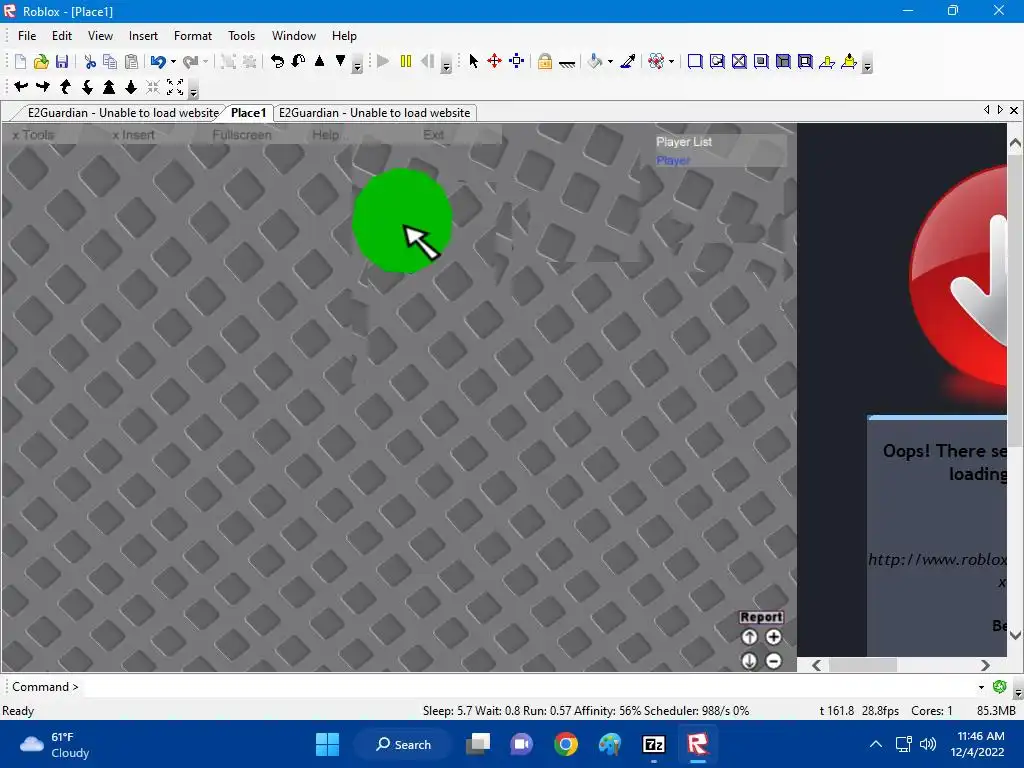Rotate selection using curved arrow icon
The image size is (1024, 768).
click(278, 61)
